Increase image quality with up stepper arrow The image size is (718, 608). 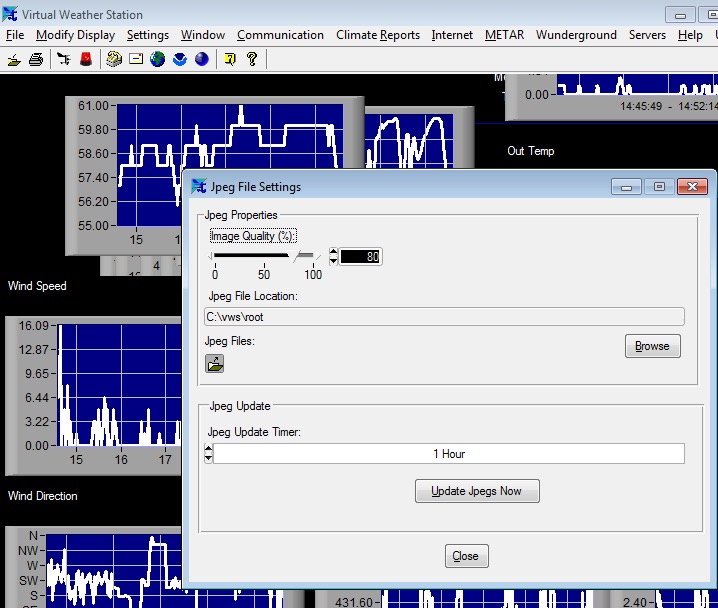[x=334, y=252]
